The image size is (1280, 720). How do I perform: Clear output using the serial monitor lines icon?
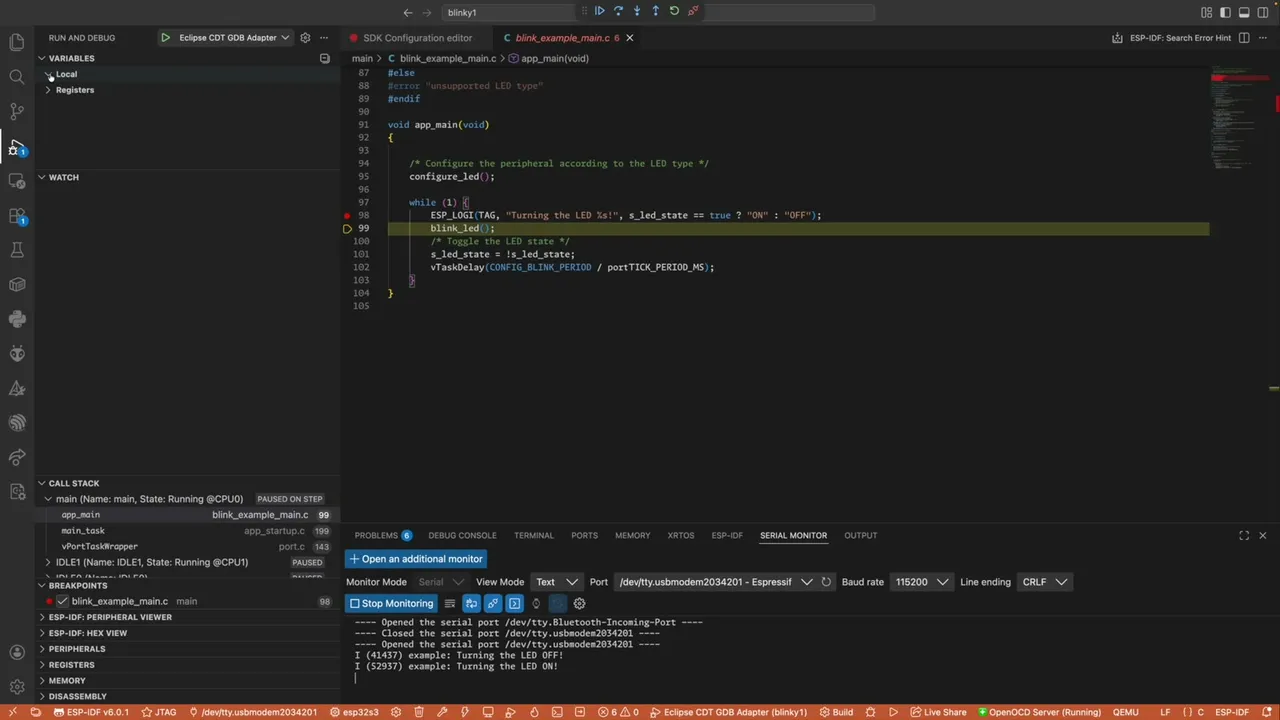click(x=450, y=604)
